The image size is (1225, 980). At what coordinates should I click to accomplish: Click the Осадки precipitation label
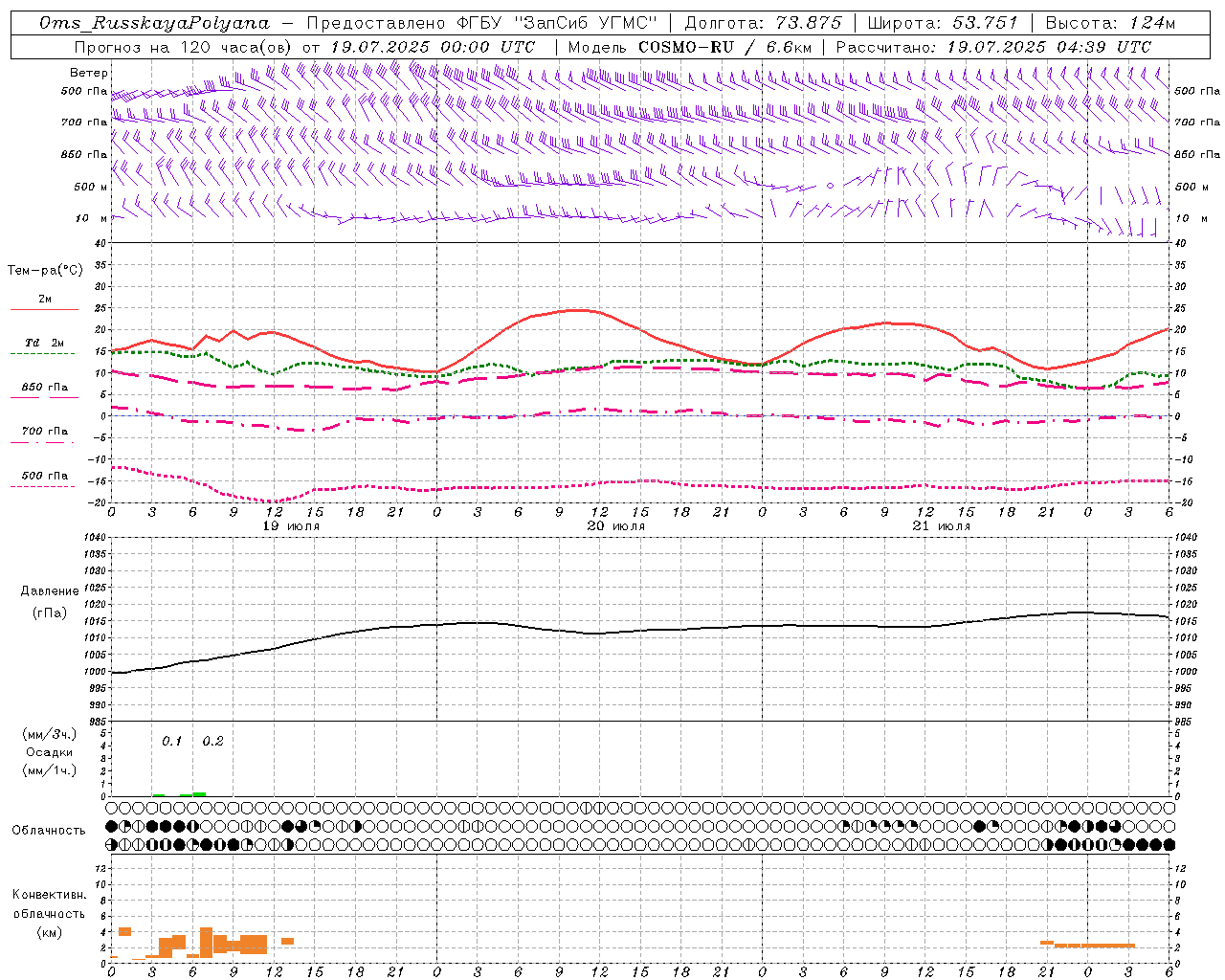(x=49, y=753)
